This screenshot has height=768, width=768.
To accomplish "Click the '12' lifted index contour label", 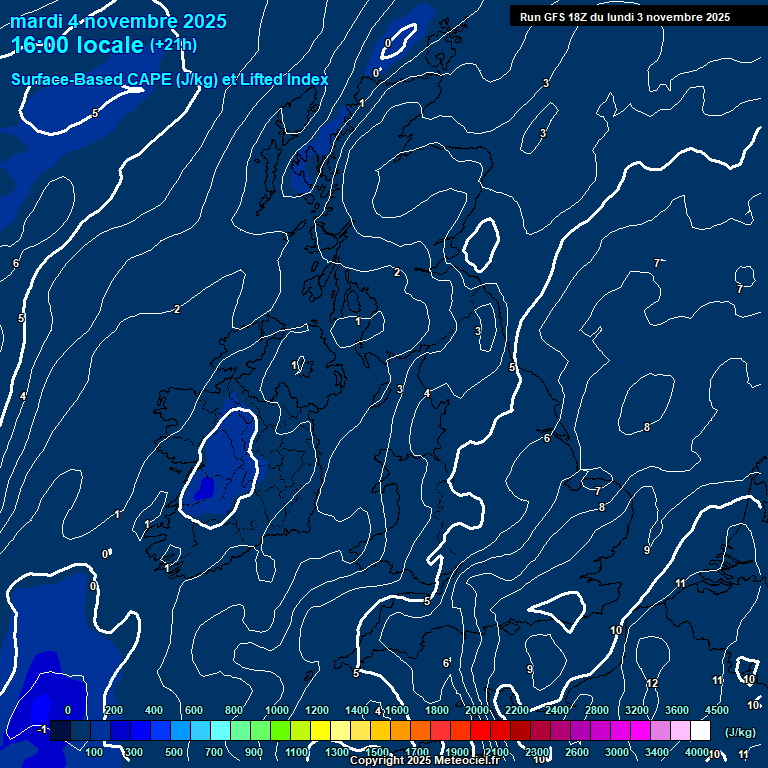I will 652,683.
